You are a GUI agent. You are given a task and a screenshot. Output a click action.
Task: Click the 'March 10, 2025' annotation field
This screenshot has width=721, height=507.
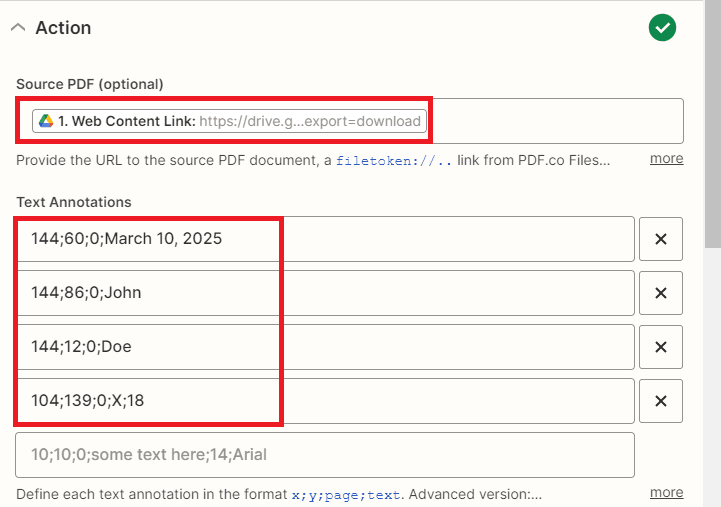click(325, 239)
